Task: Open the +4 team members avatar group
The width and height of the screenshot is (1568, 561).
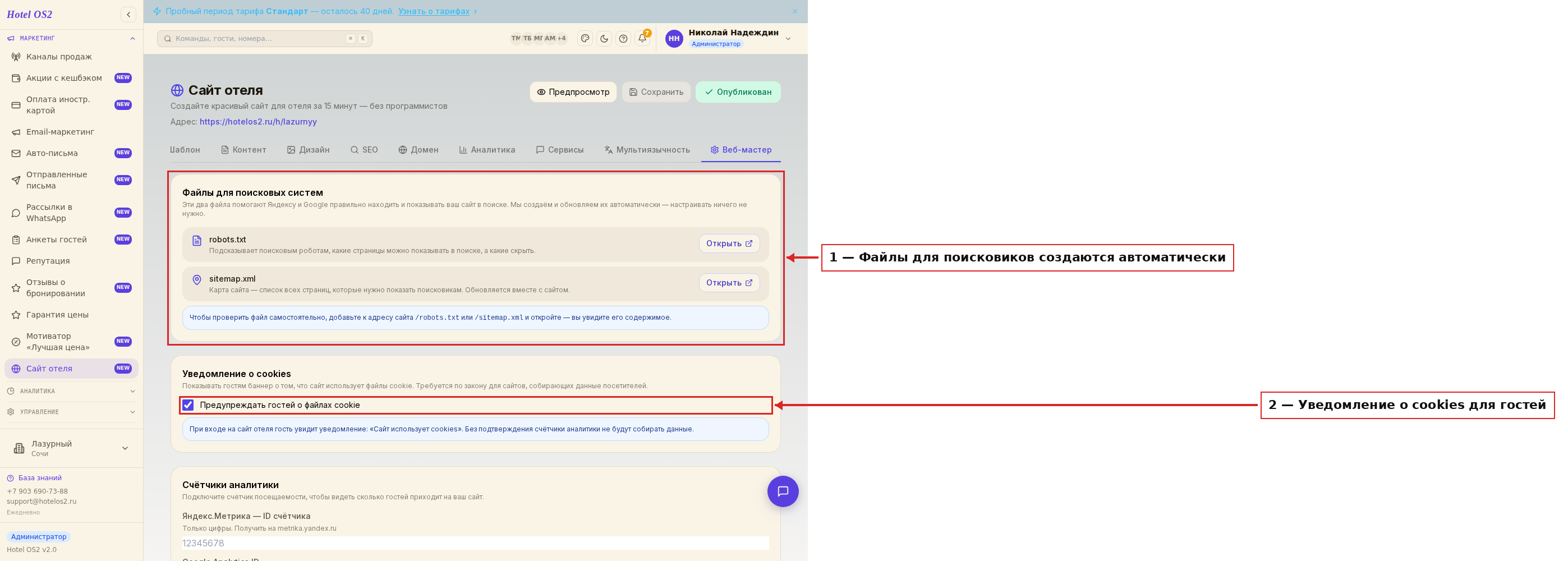Action: coord(561,38)
